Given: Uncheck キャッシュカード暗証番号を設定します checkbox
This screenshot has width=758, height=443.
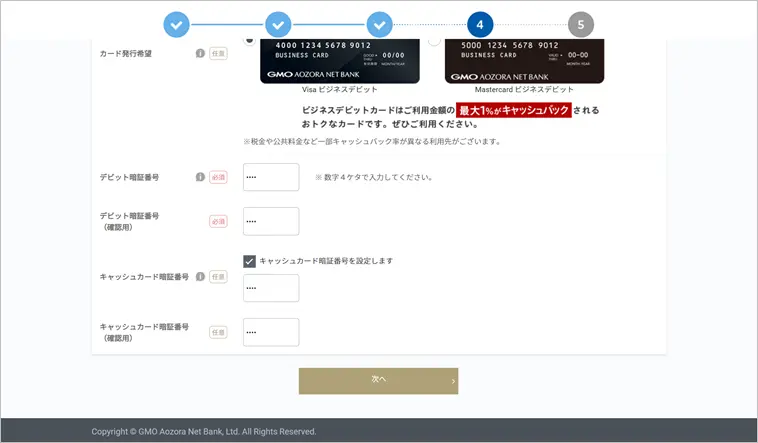Looking at the screenshot, I should pos(250,261).
